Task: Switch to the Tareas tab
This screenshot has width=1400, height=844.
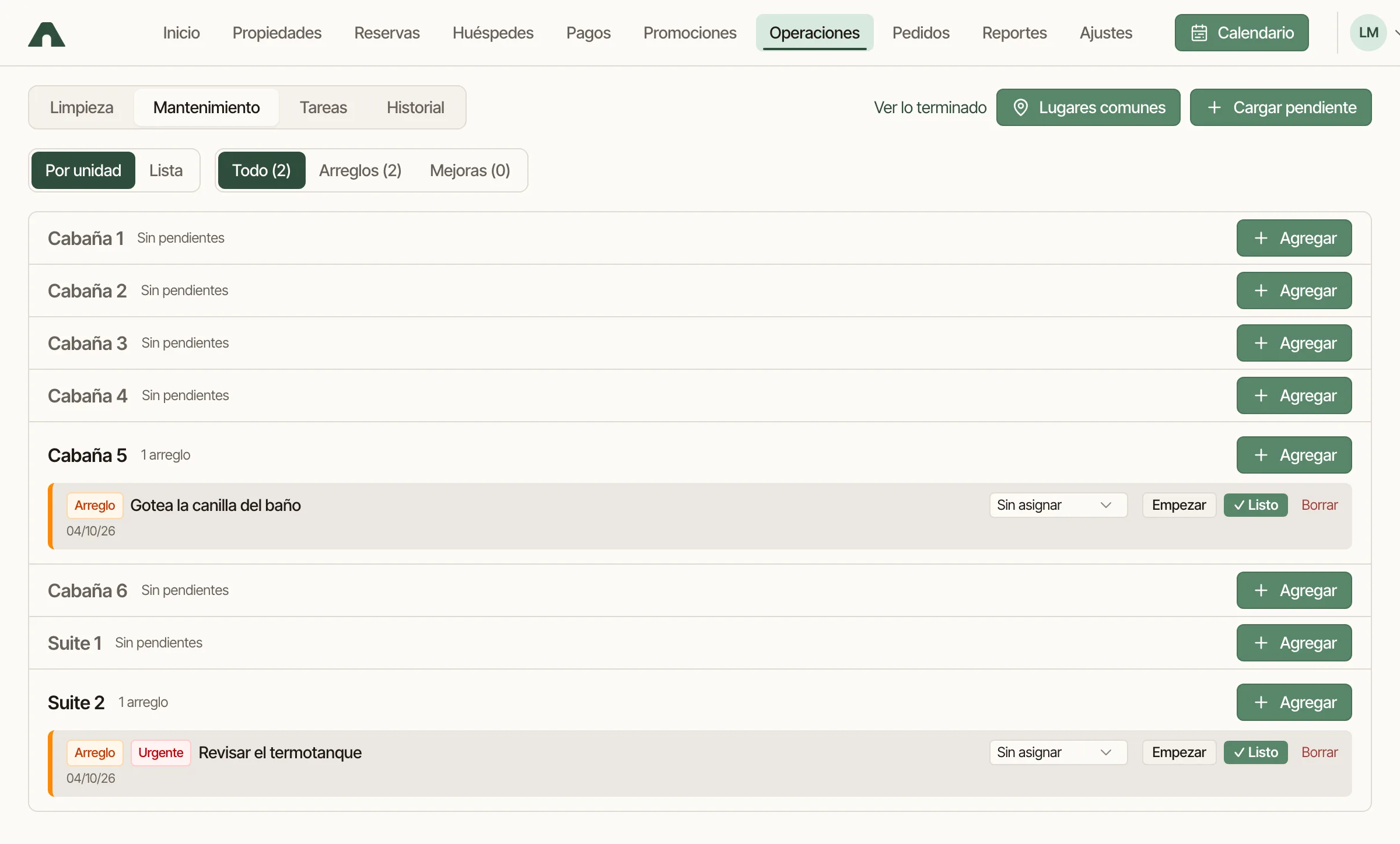Action: pos(323,107)
